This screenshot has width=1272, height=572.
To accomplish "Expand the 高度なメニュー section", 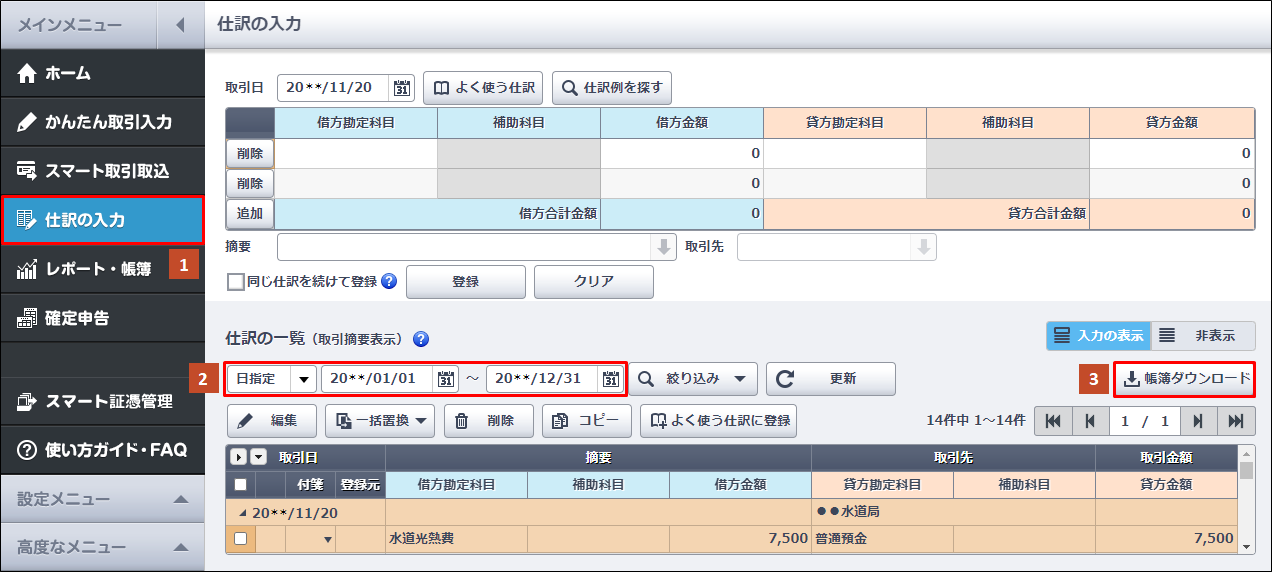I will [102, 547].
